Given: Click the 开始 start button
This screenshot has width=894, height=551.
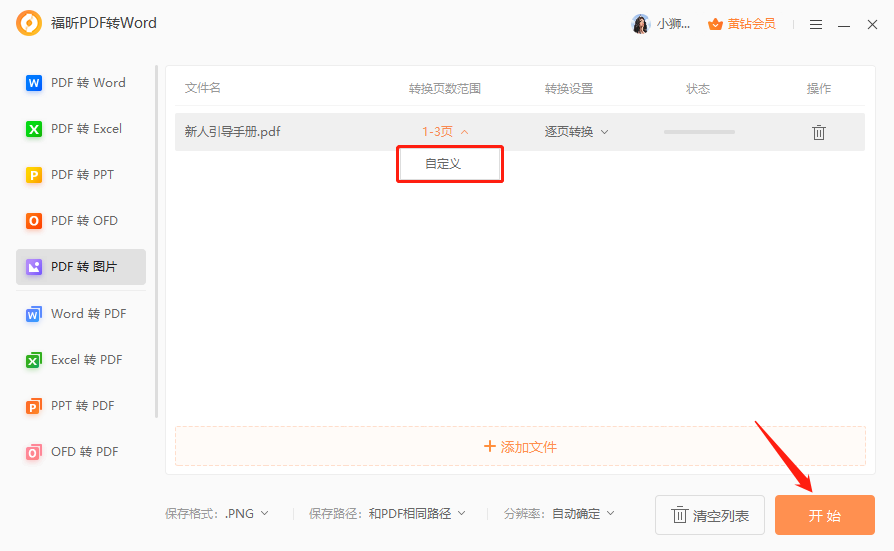Looking at the screenshot, I should point(824,515).
